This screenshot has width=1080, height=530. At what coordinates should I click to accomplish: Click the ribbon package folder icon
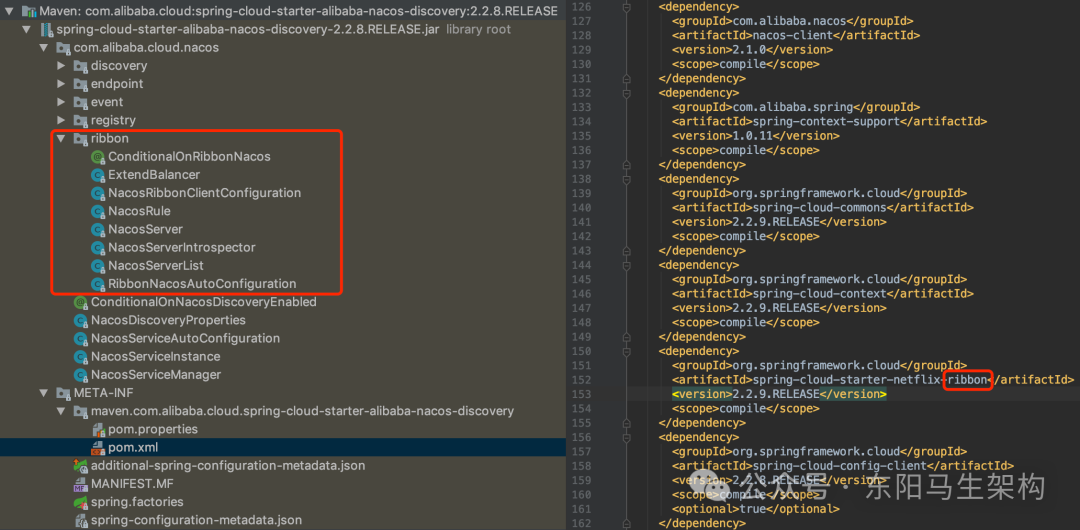tap(81, 139)
